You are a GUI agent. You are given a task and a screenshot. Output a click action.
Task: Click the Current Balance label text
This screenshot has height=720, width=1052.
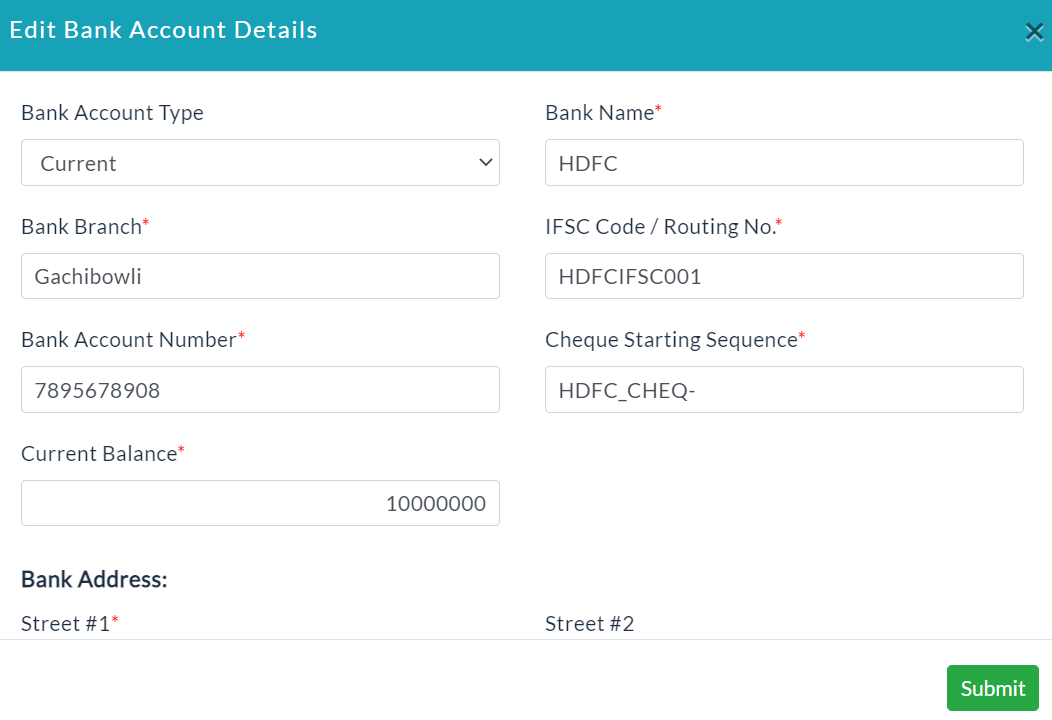point(99,454)
